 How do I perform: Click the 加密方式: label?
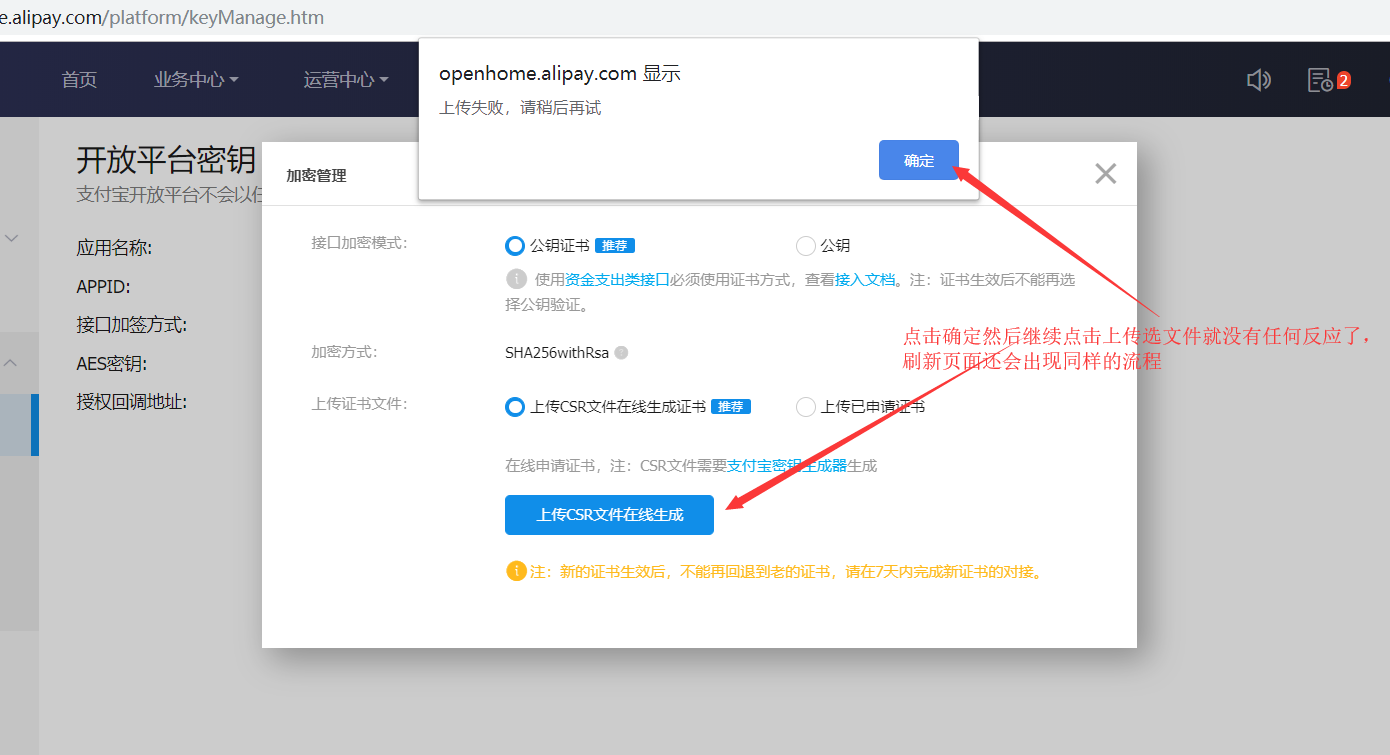(343, 352)
